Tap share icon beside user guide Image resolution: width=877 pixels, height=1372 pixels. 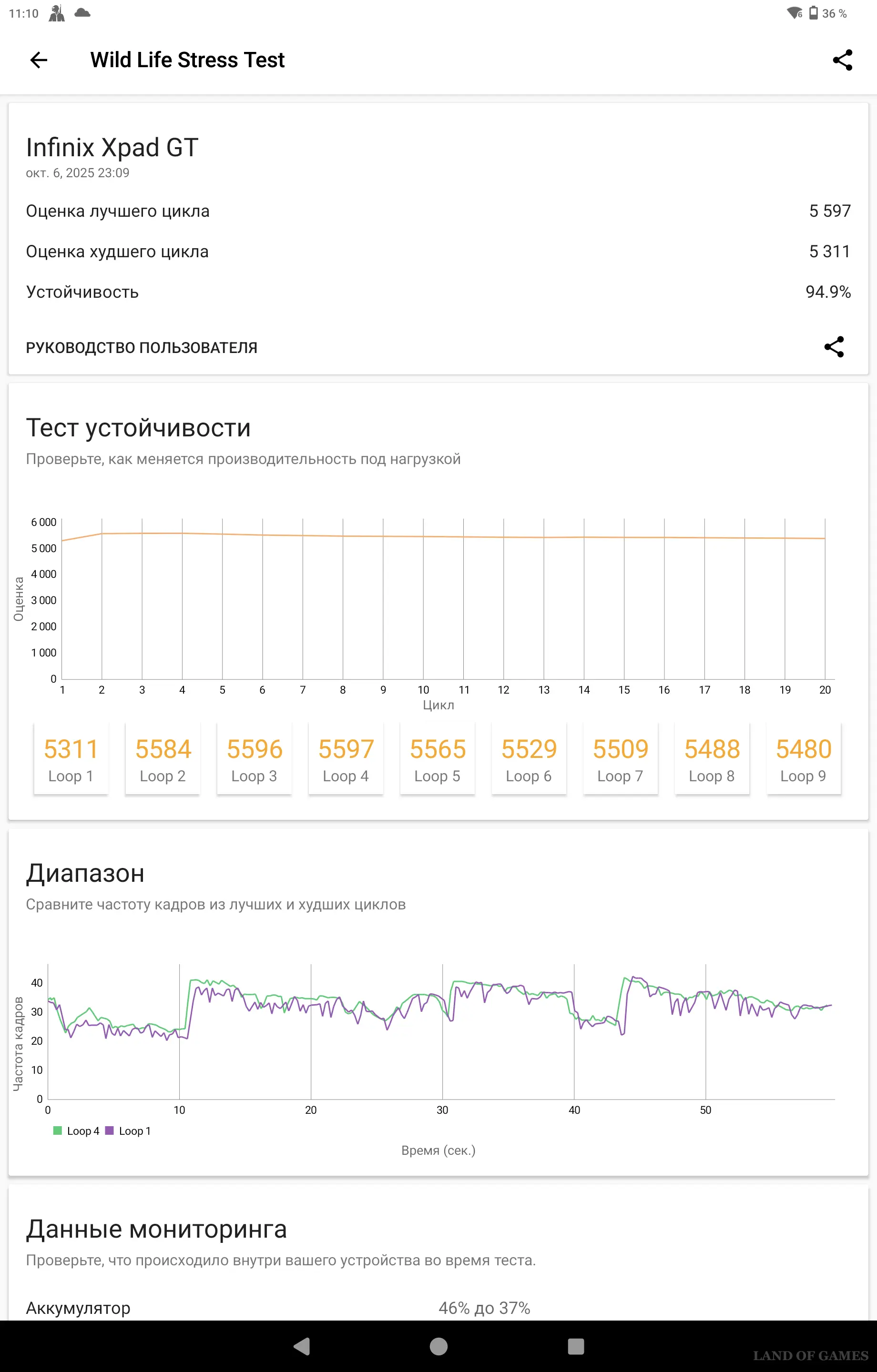834,347
